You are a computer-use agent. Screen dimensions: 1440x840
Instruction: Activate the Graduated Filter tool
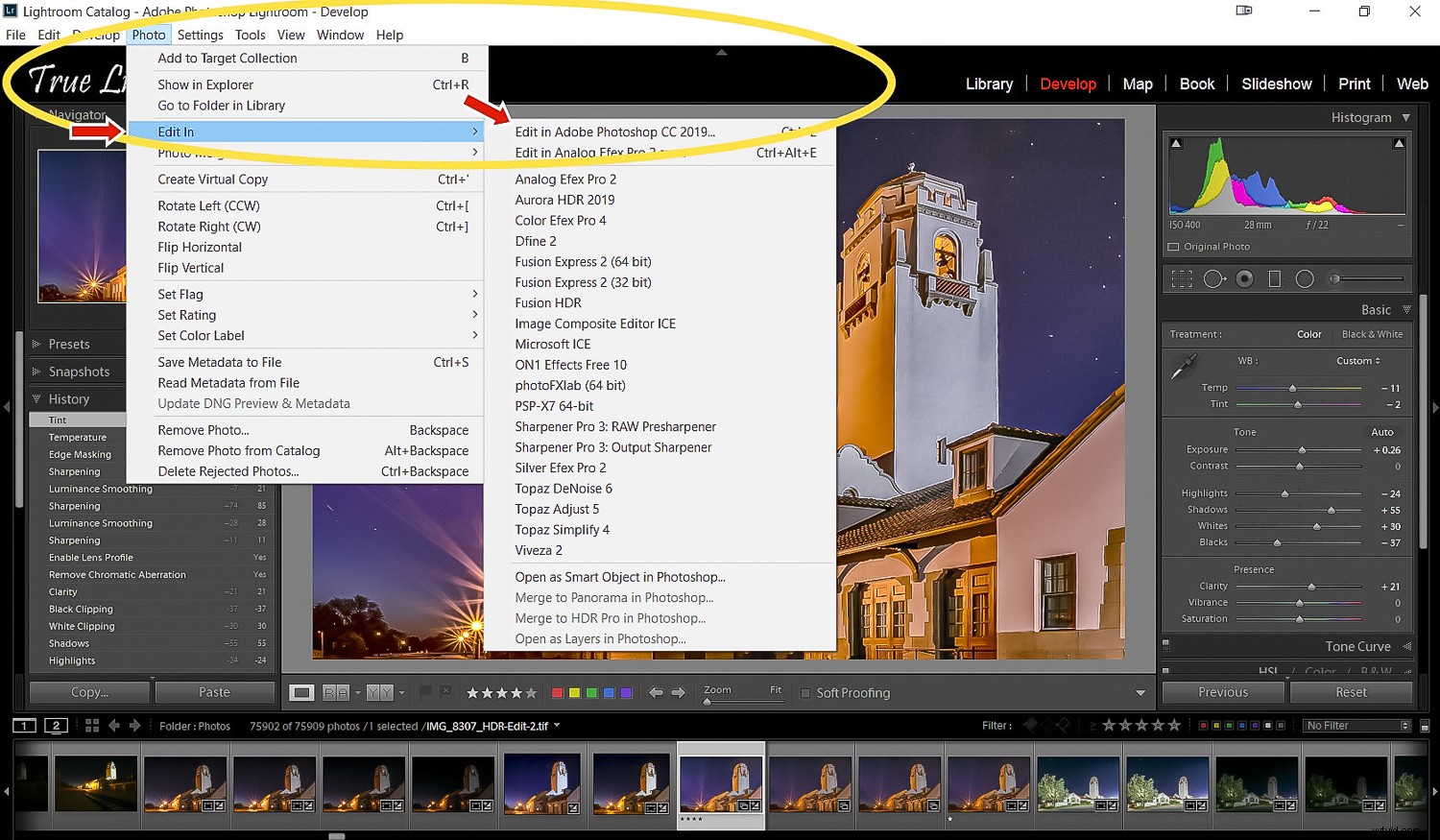coord(1274,278)
